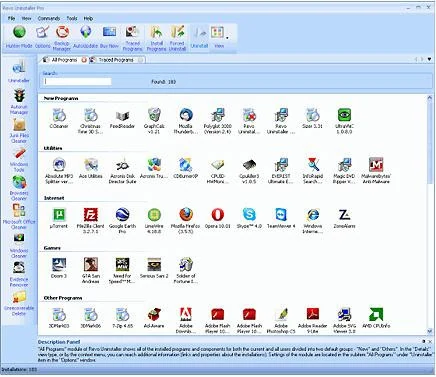
Task: Open the Help menu
Action: 88,18
